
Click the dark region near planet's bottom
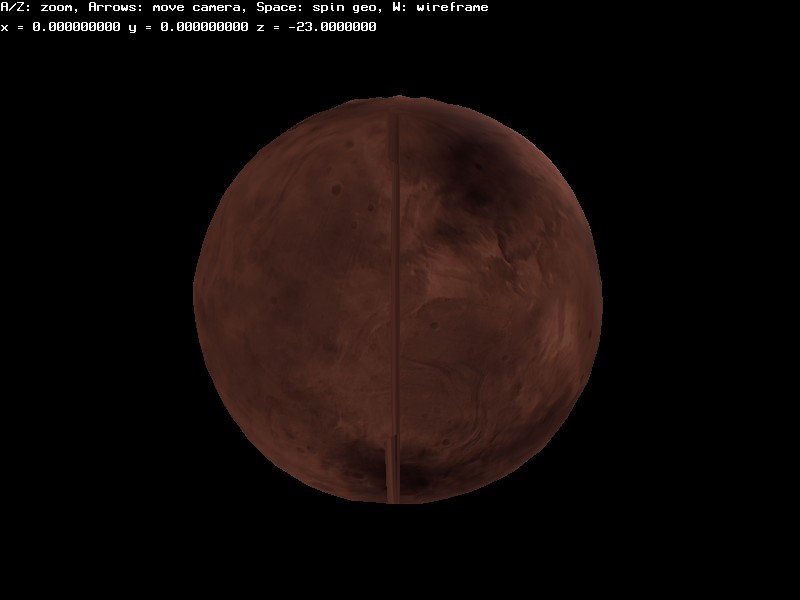pyautogui.click(x=360, y=465)
